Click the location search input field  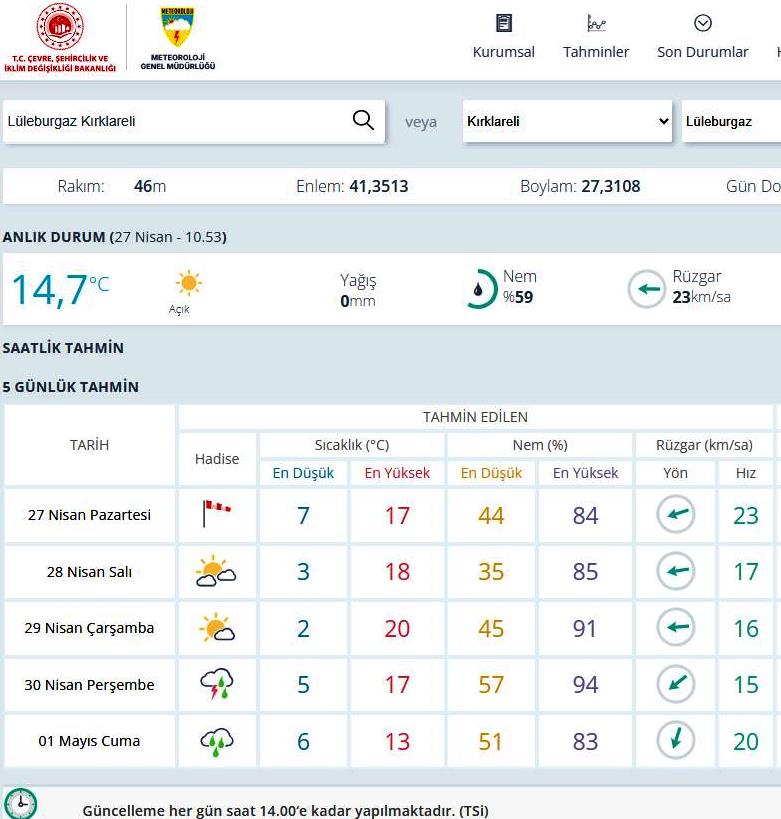[175, 121]
